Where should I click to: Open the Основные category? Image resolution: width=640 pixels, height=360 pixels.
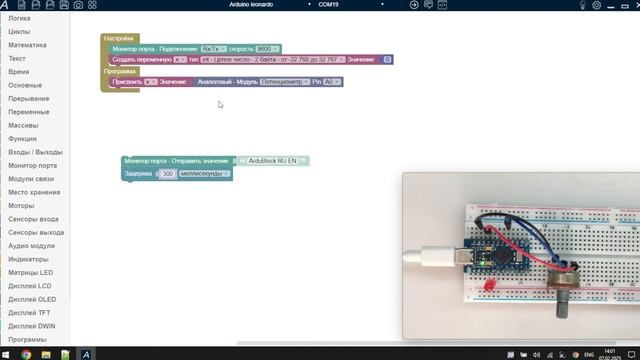pos(25,85)
